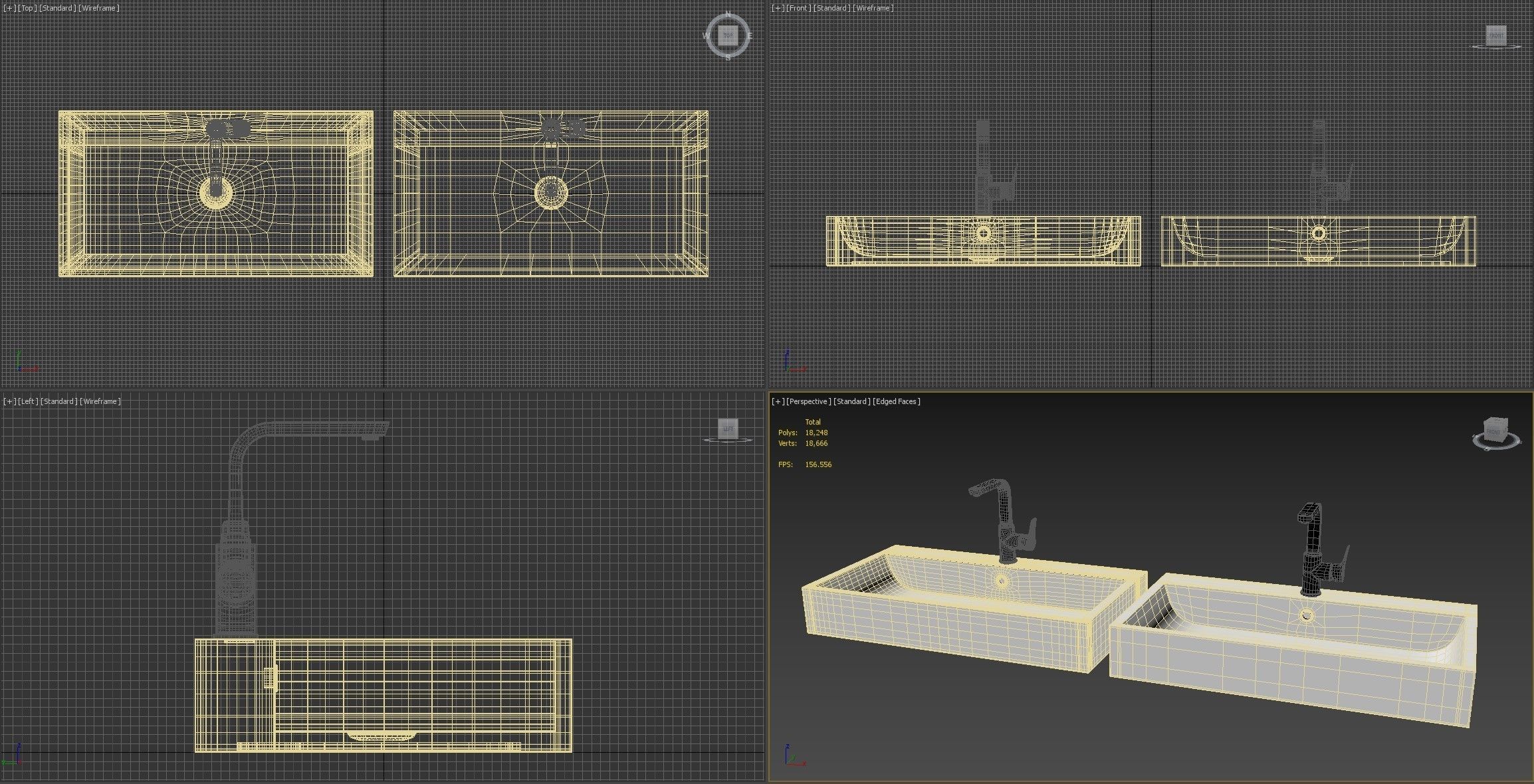Open [Wireframe] shading menu in Front viewport
This screenshot has width=1534, height=784.
coord(873,8)
